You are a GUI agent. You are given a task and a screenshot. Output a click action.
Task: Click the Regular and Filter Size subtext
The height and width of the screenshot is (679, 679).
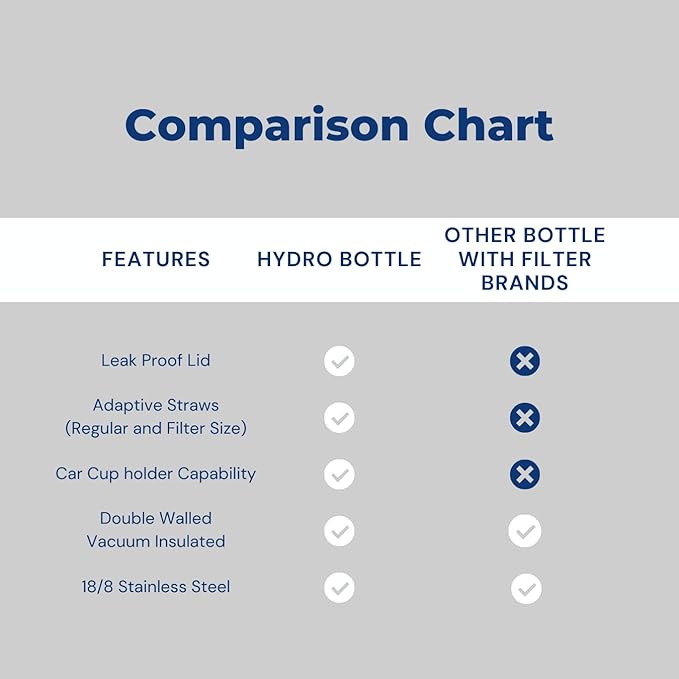[x=156, y=429]
